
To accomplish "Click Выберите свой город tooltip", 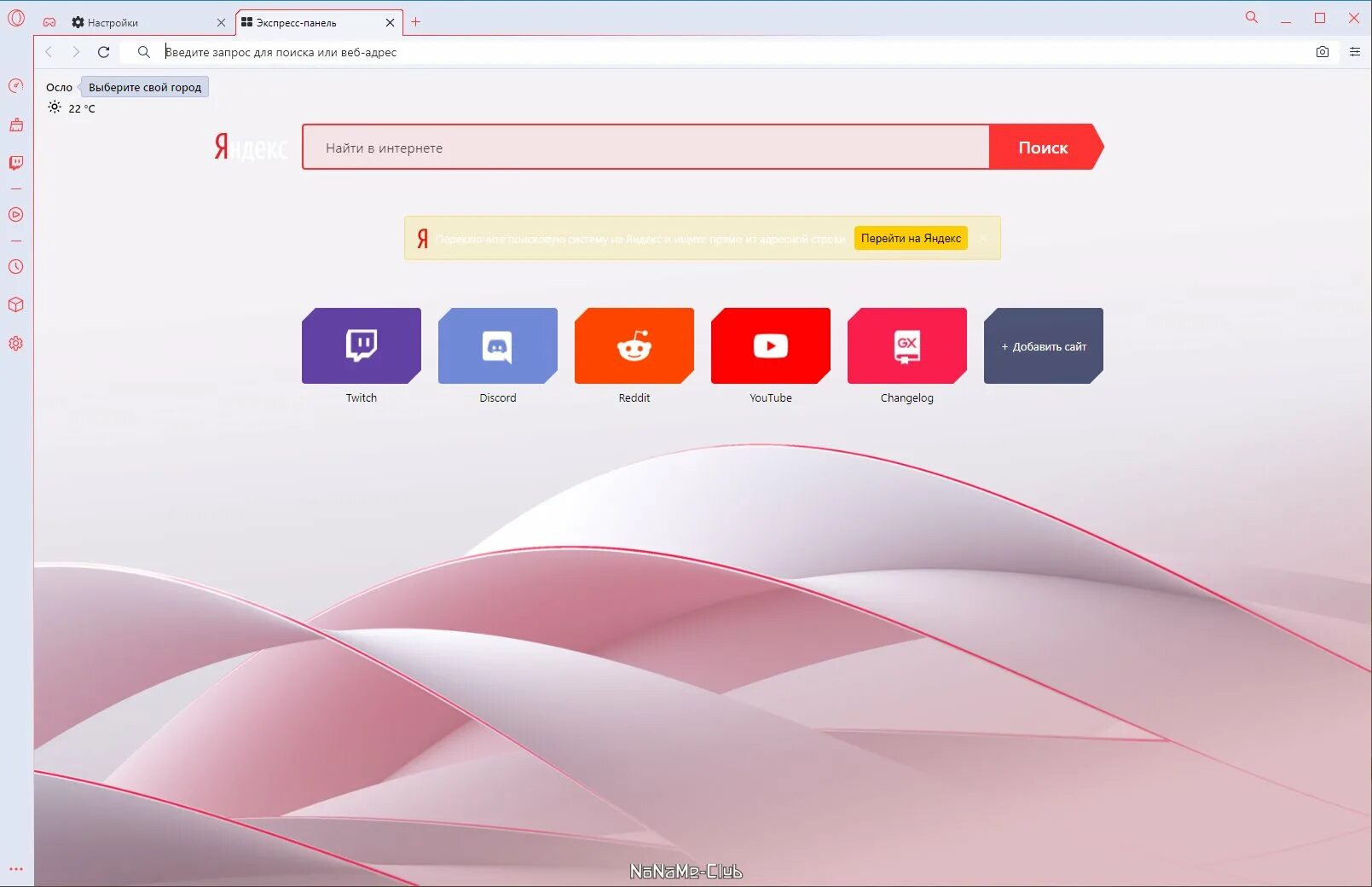I will pyautogui.click(x=145, y=87).
